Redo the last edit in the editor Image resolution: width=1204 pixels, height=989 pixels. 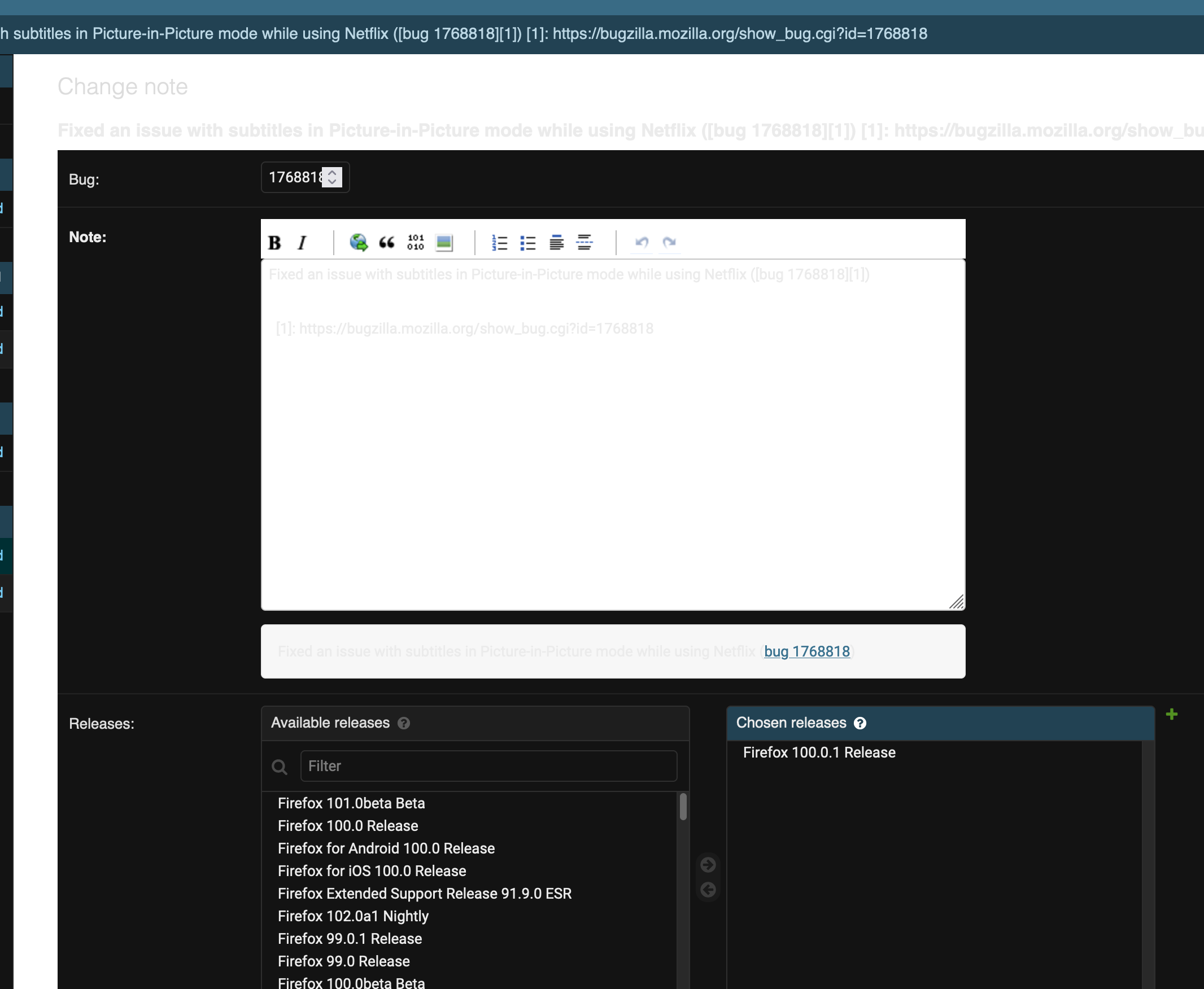[670, 242]
